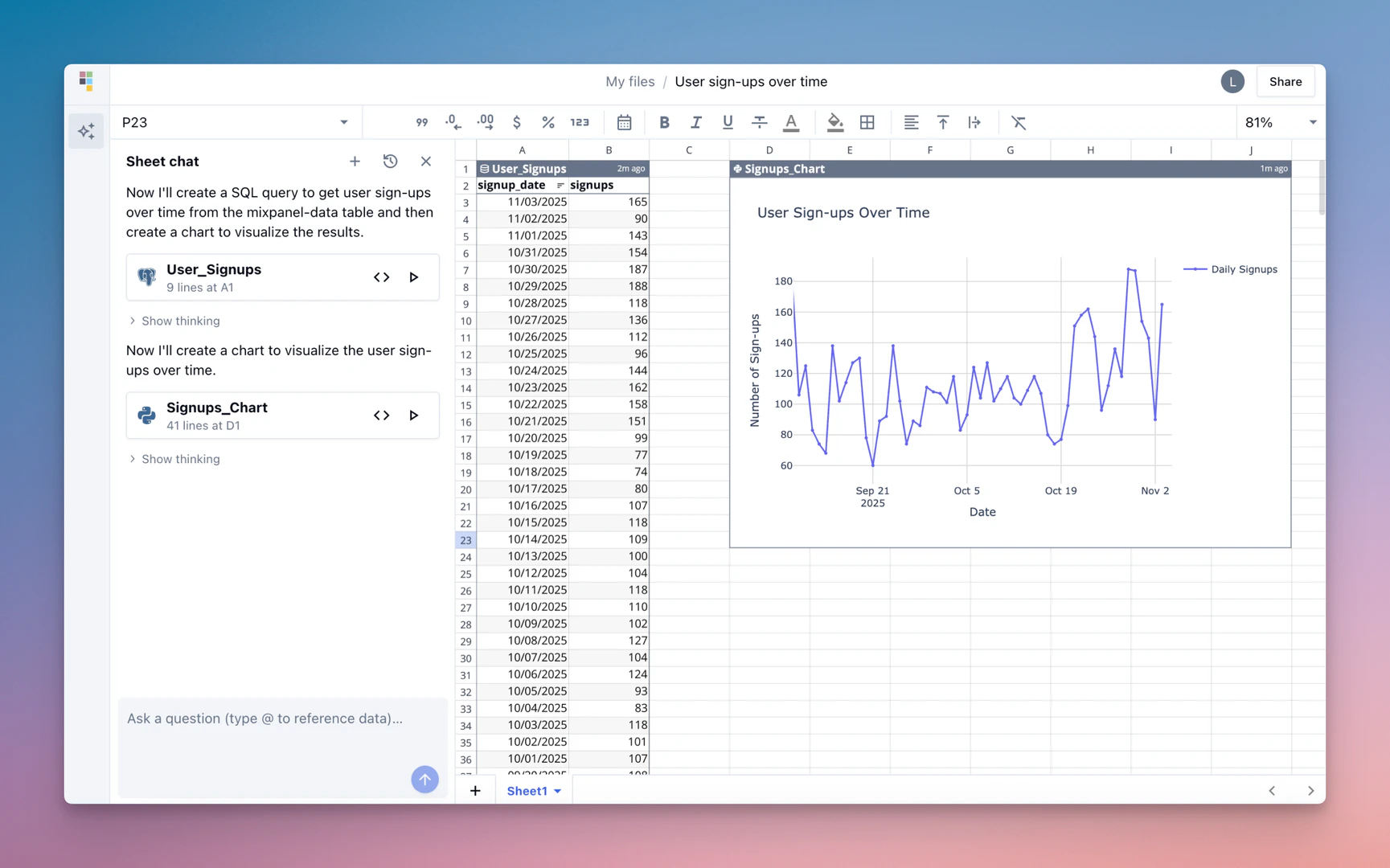Open the fill color tool

(835, 122)
